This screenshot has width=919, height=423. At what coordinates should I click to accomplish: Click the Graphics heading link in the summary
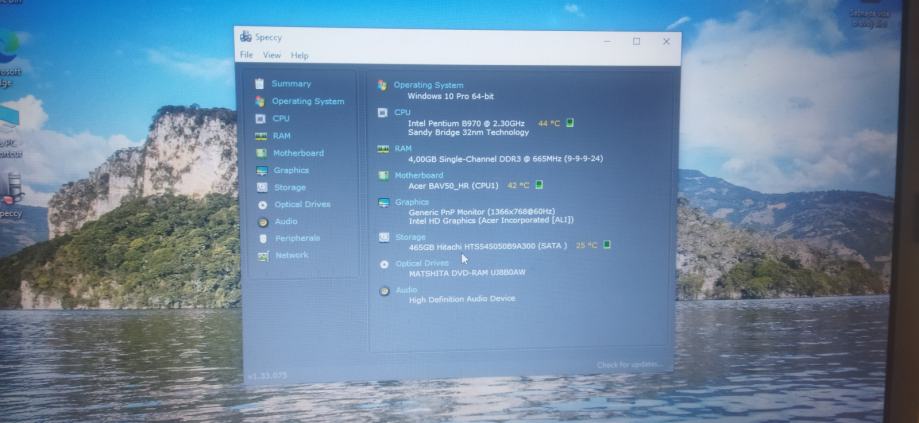(x=412, y=202)
